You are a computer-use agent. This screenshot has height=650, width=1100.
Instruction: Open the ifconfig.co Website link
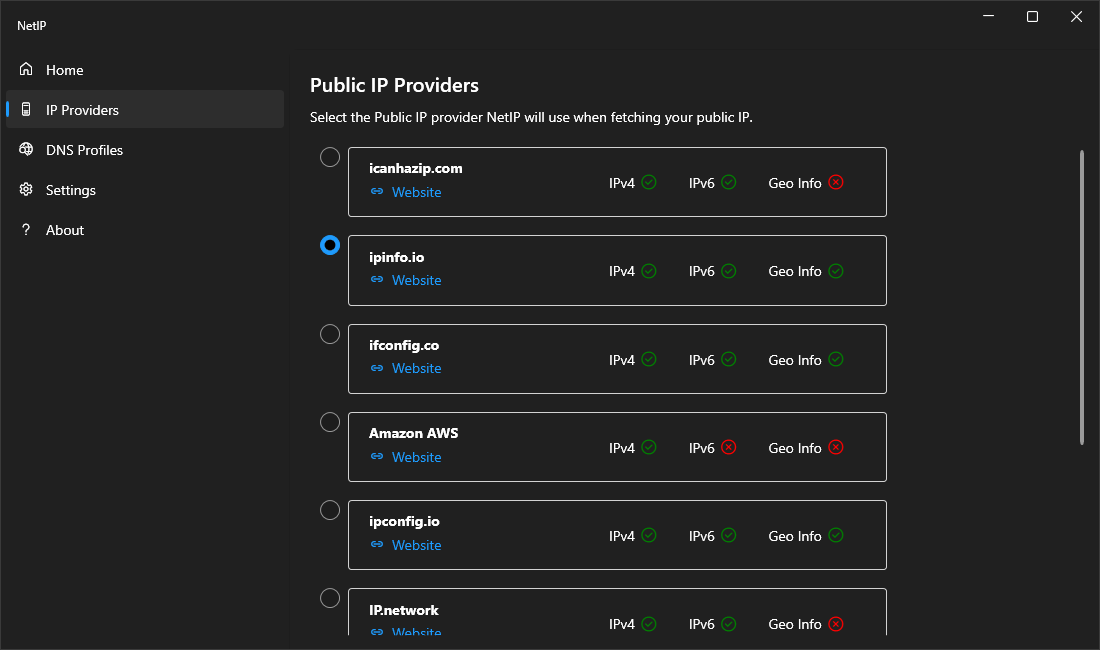pyautogui.click(x=416, y=368)
